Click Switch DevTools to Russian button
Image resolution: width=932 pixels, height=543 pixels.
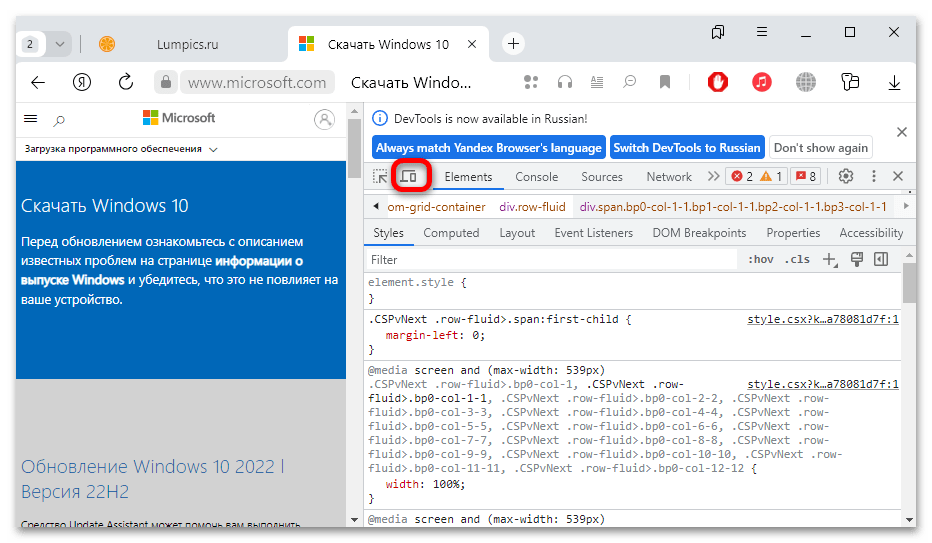coord(687,148)
